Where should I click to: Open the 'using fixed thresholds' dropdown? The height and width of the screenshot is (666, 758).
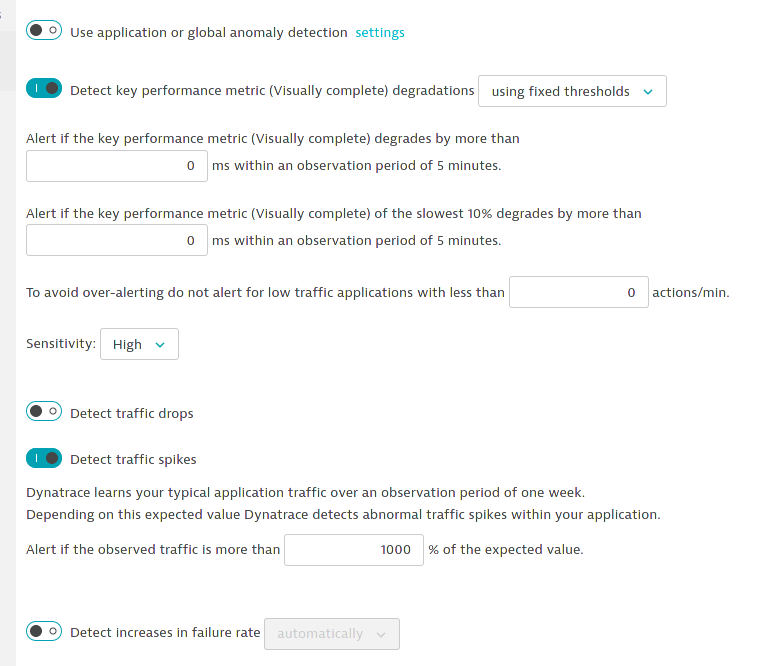572,91
